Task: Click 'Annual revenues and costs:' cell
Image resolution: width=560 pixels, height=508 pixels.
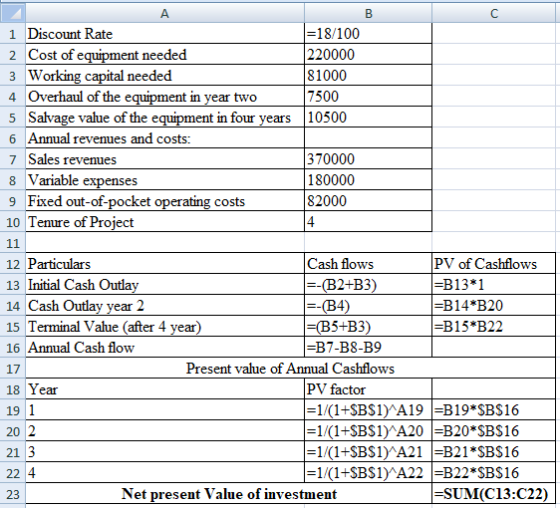Action: click(x=165, y=138)
